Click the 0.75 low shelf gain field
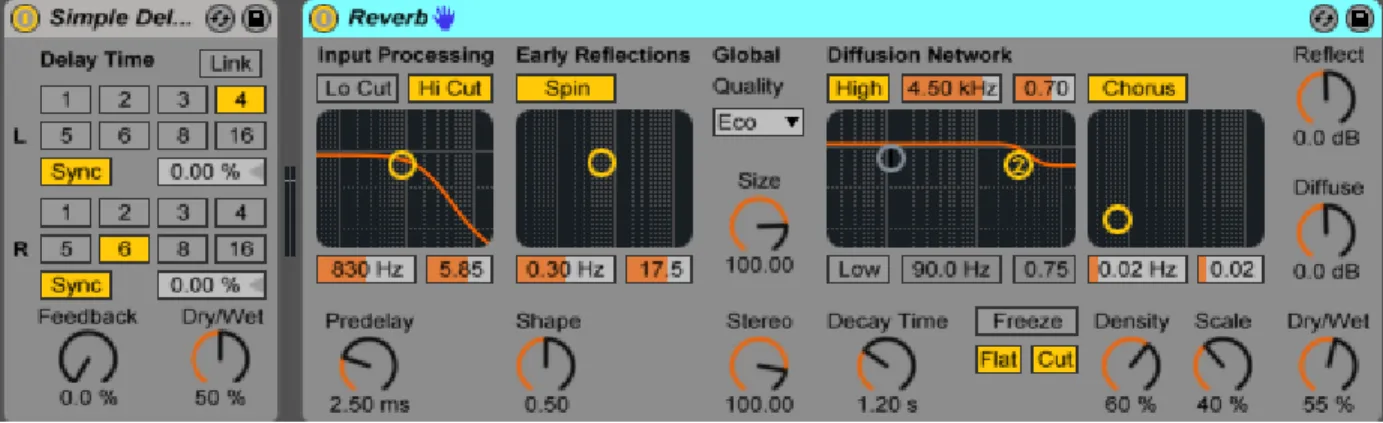This screenshot has height=423, width=1383. point(1045,269)
